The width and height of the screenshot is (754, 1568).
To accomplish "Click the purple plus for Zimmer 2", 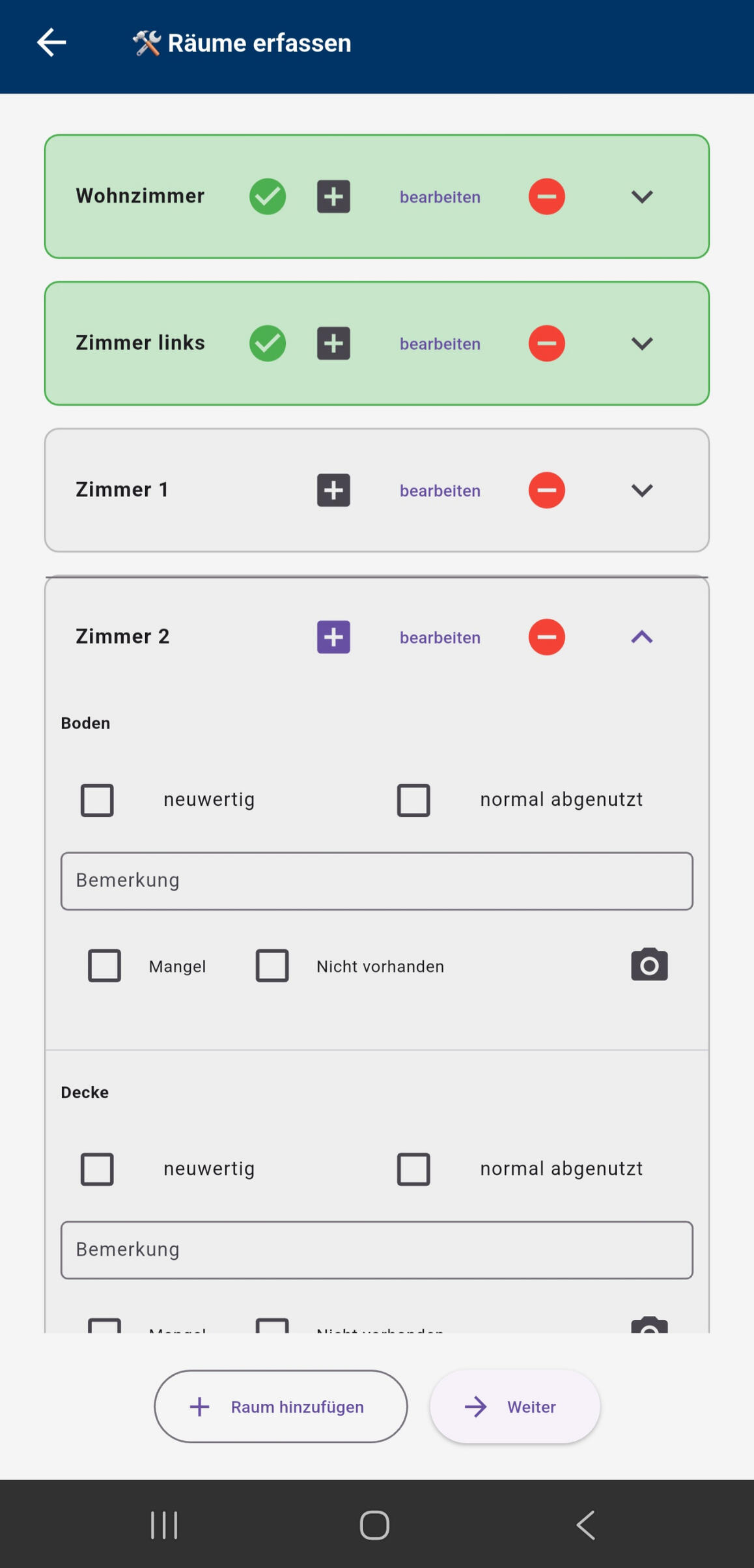I will [333, 636].
